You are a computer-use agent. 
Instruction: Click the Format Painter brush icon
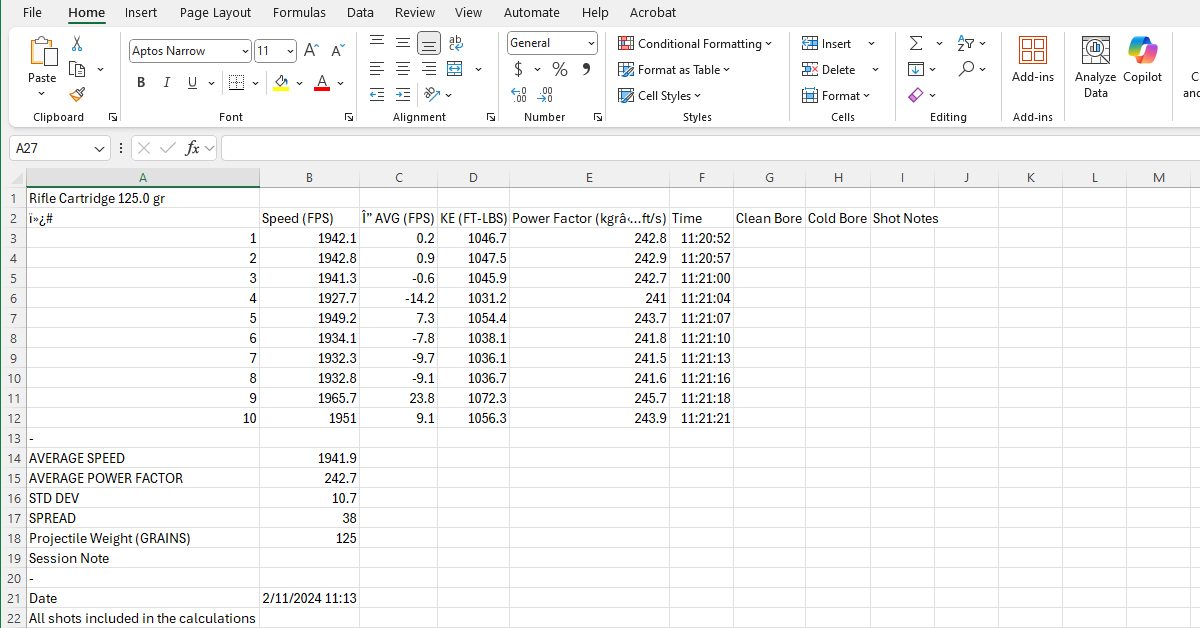point(77,94)
